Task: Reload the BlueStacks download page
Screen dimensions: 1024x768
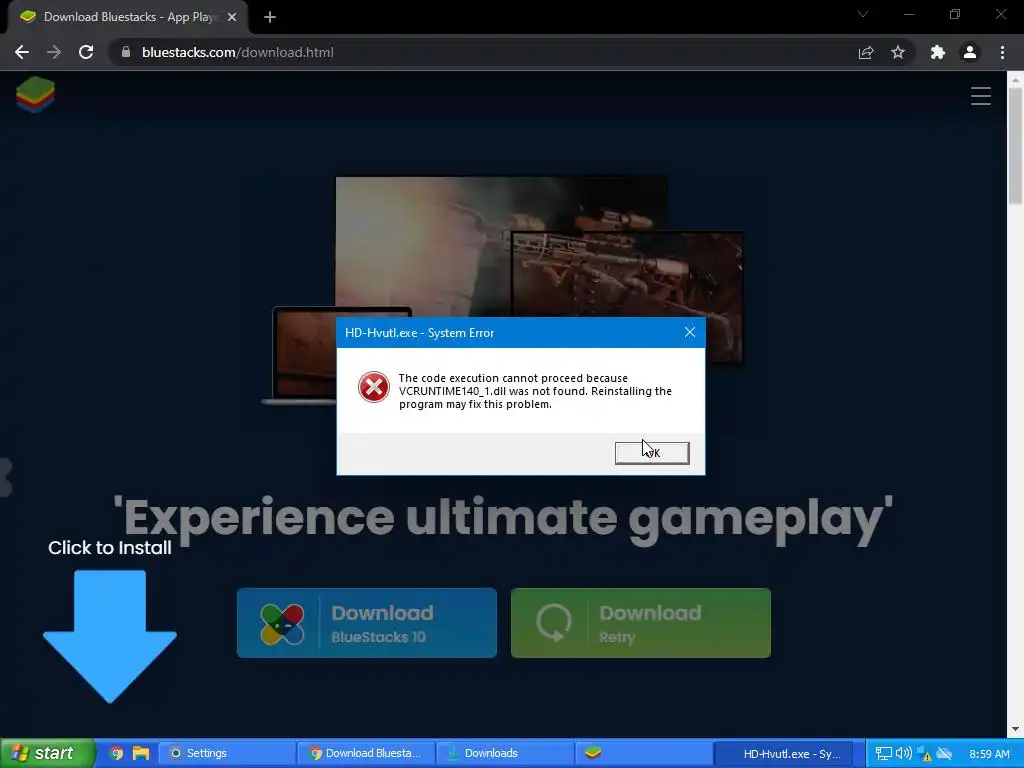Action: (86, 52)
